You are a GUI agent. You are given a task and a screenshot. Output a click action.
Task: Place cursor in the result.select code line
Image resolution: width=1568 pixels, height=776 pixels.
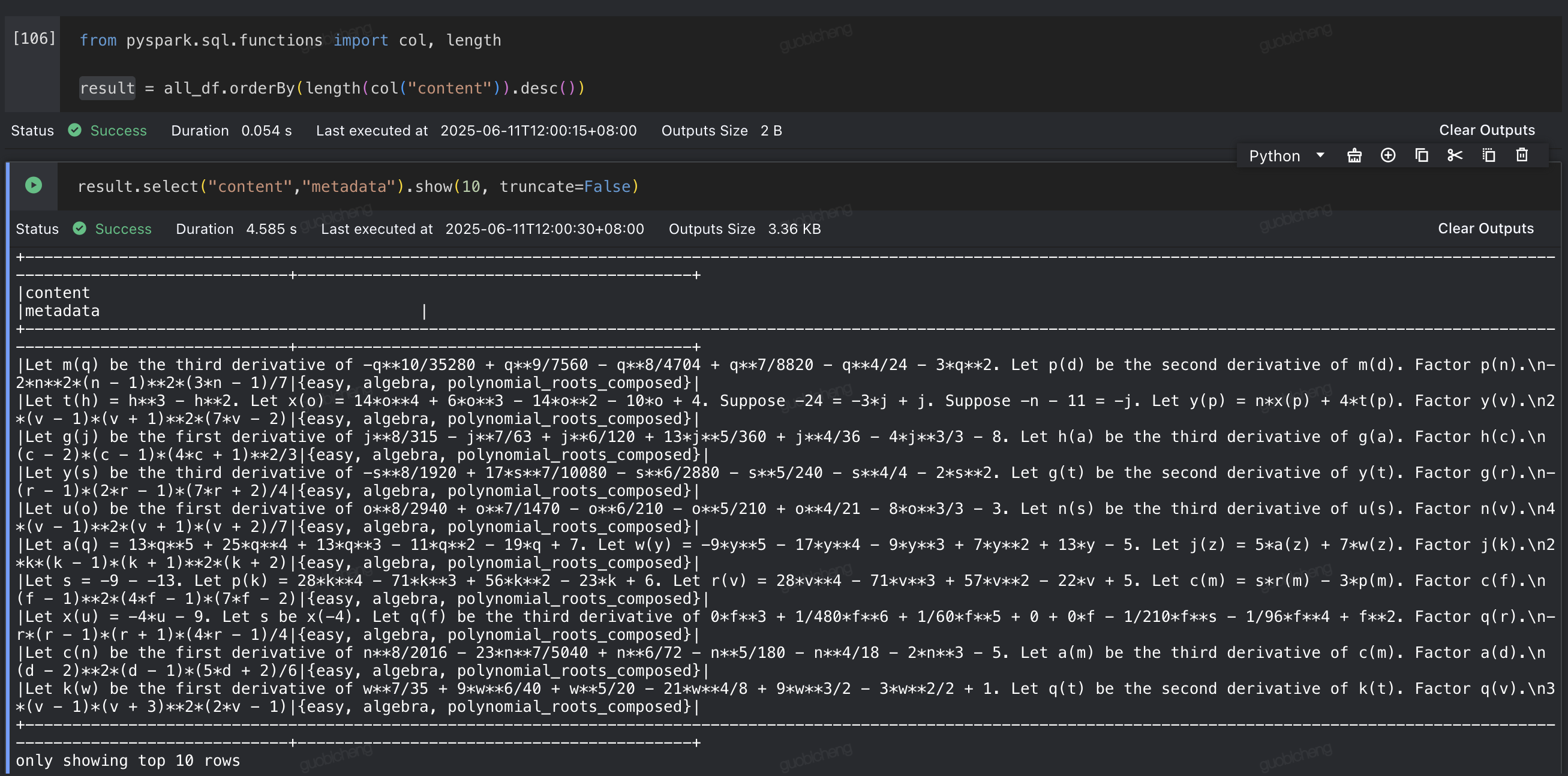(358, 187)
